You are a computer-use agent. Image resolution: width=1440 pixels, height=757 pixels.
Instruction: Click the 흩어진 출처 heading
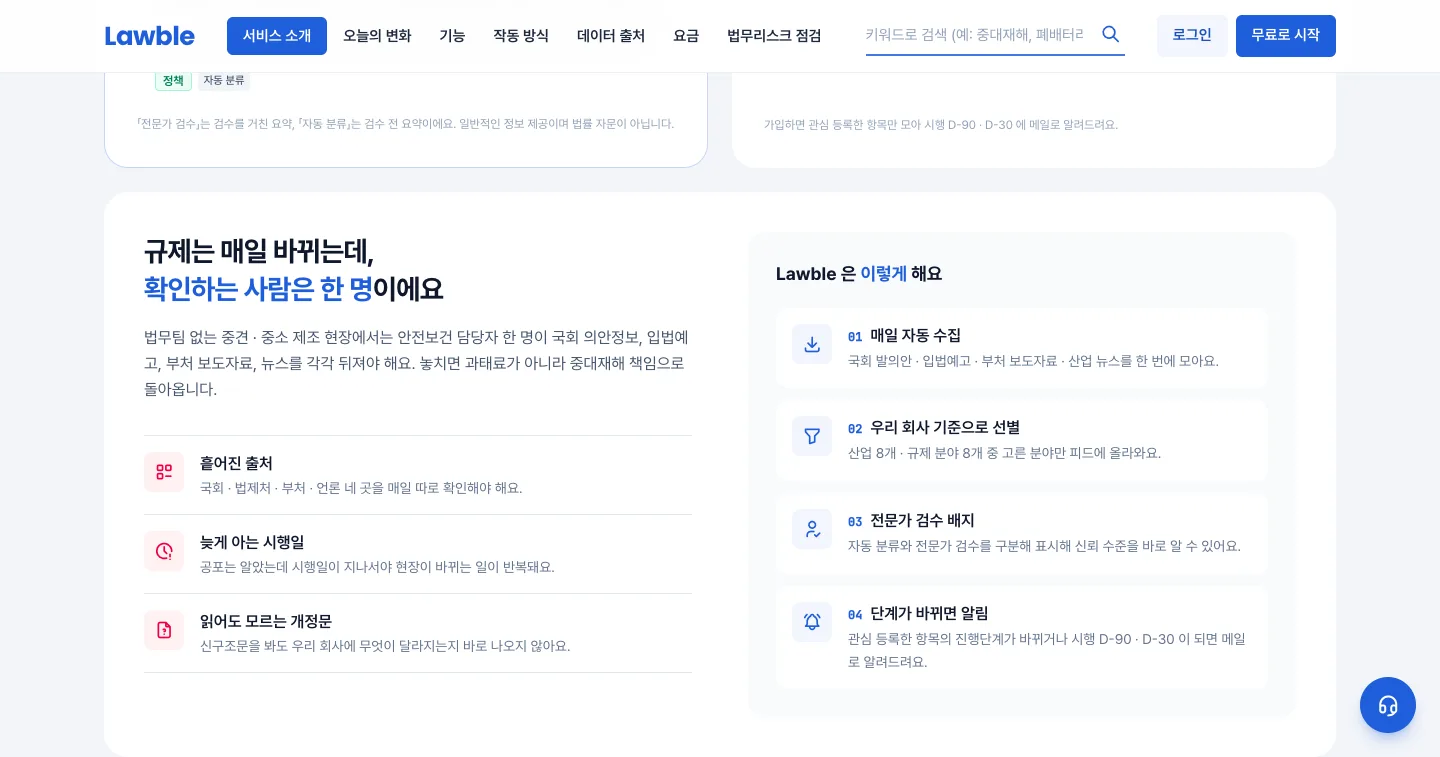[236, 463]
